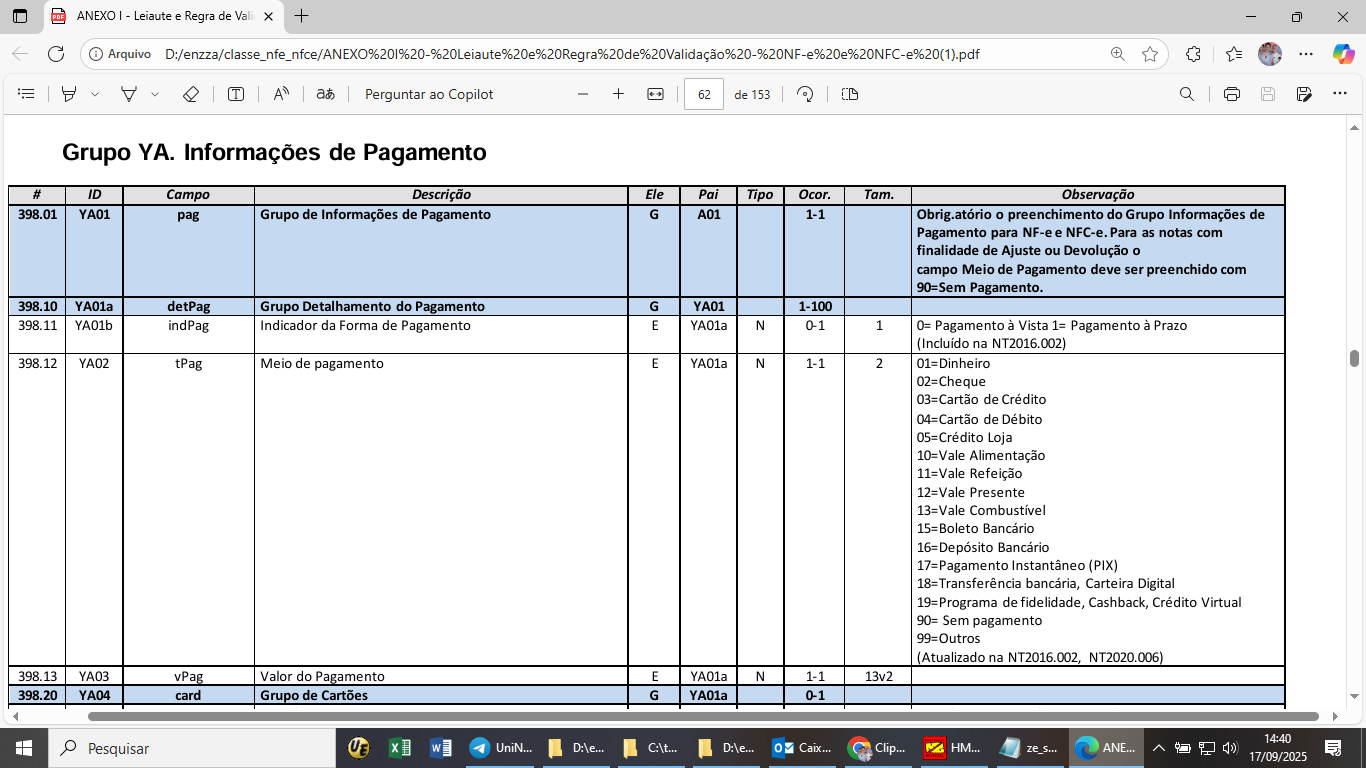Select the ANEXO I PDF browser tab
This screenshot has width=1366, height=768.
pos(160,16)
